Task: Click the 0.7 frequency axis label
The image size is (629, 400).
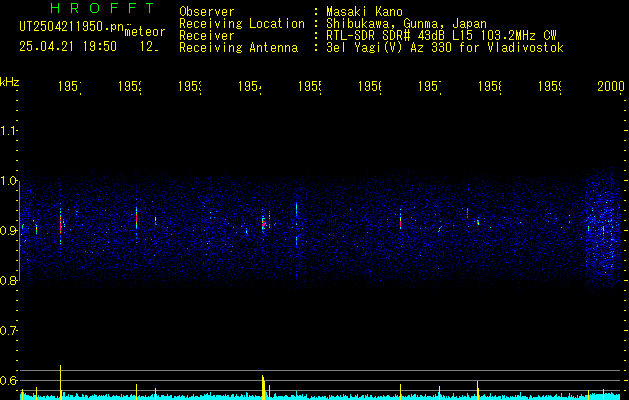Action: click(x=8, y=331)
